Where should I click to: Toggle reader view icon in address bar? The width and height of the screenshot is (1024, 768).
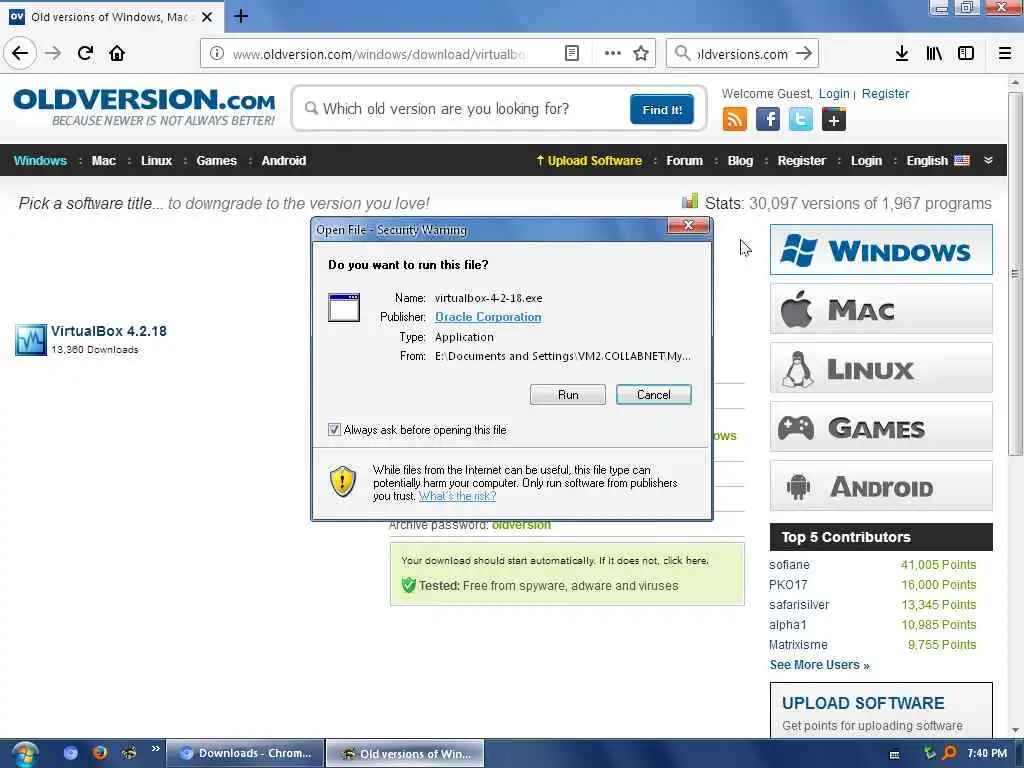pos(571,54)
